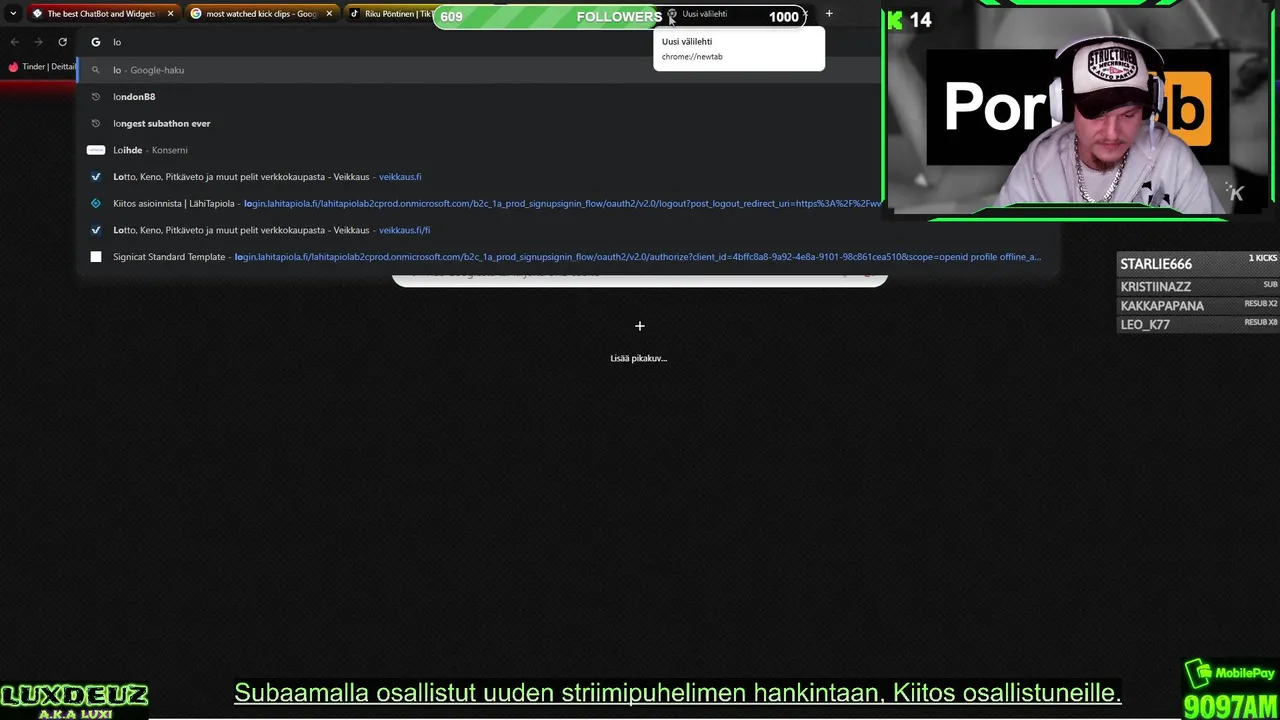Image resolution: width=1280 pixels, height=720 pixels.
Task: Click magnifier icon beside 'lo - Google-haku'
Action: click(x=96, y=70)
